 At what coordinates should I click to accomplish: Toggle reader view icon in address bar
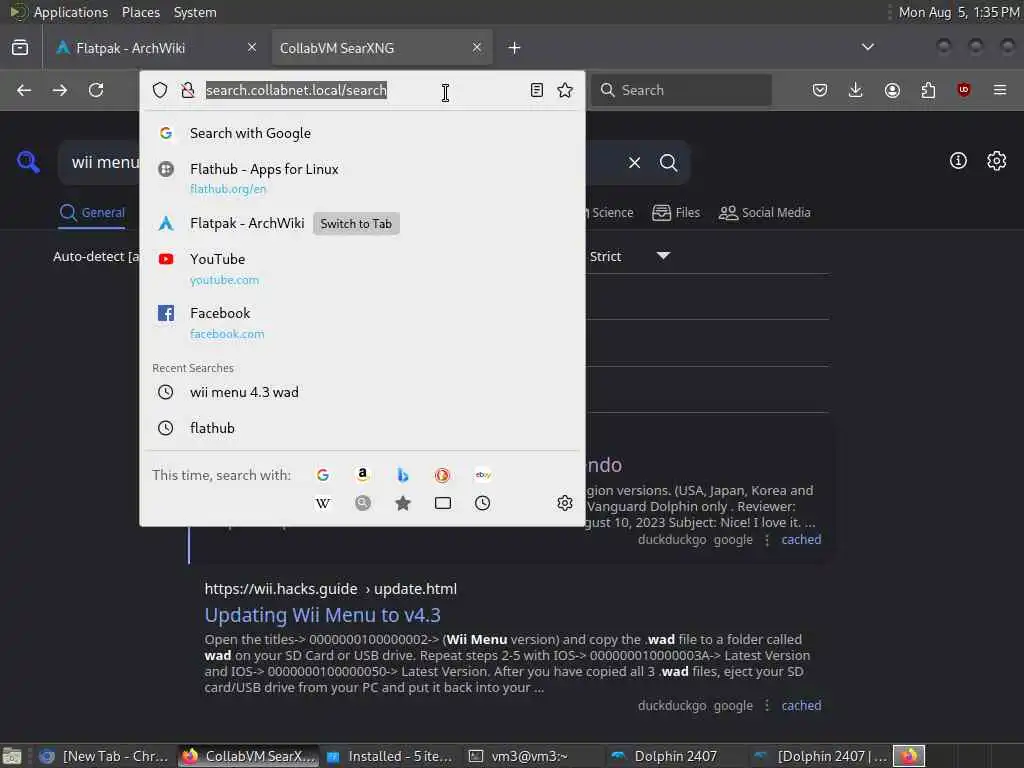click(x=537, y=90)
